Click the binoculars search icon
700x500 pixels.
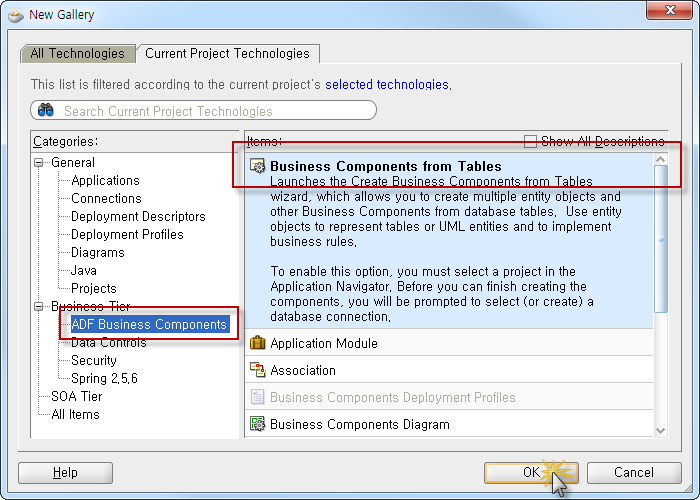point(46,110)
